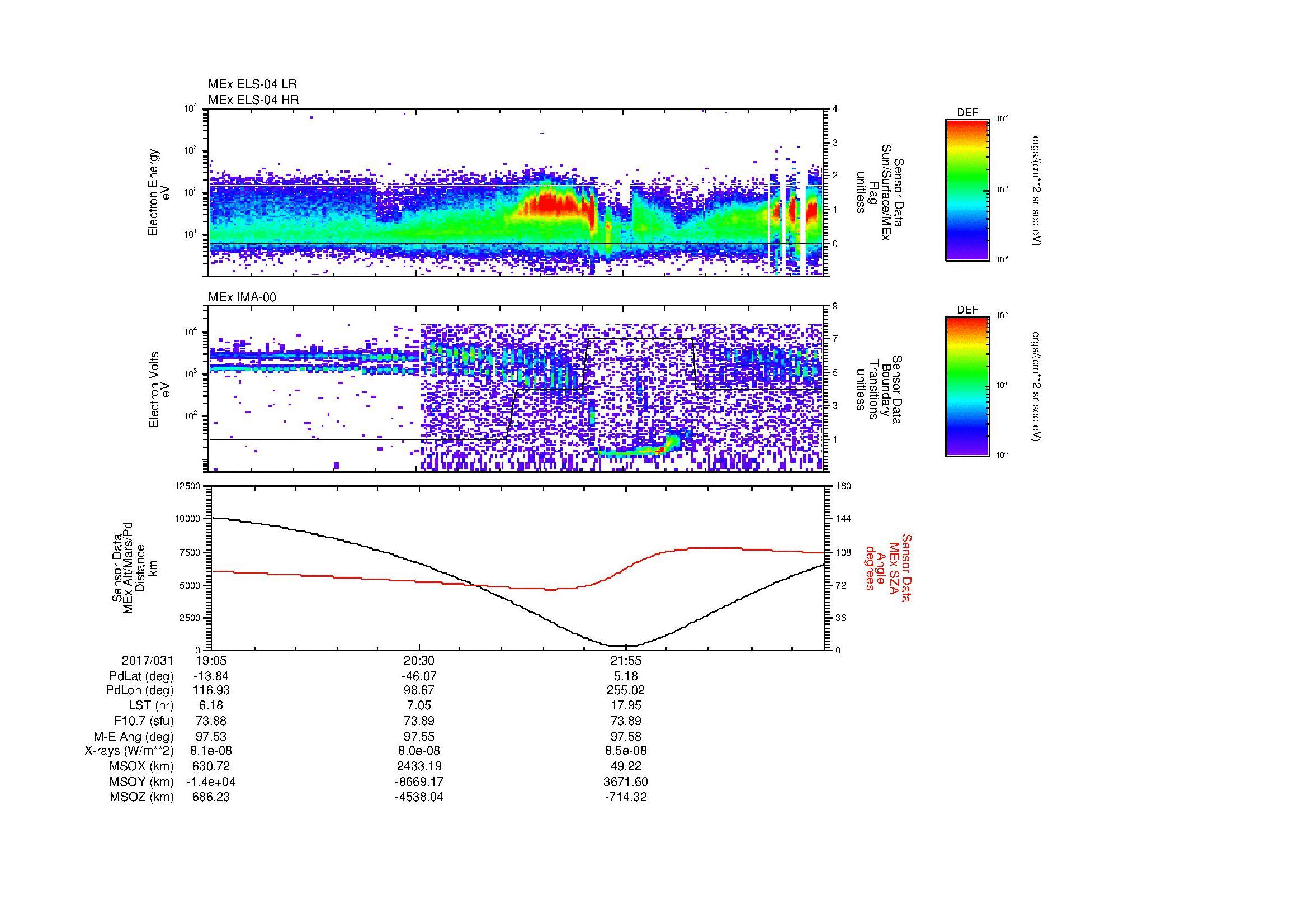Viewport: 1308px width, 924px height.
Task: Click the LST value 17.95
Action: pyautogui.click(x=626, y=706)
